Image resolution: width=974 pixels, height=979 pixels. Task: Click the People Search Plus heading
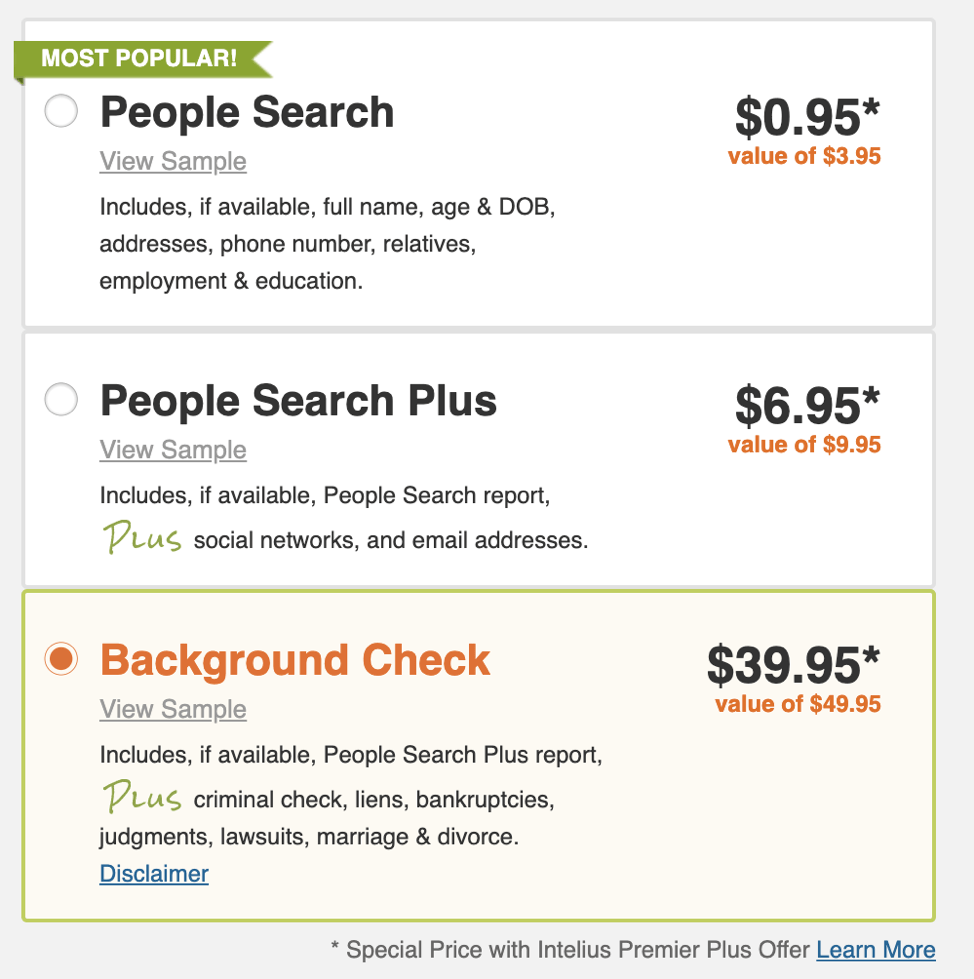(x=298, y=401)
